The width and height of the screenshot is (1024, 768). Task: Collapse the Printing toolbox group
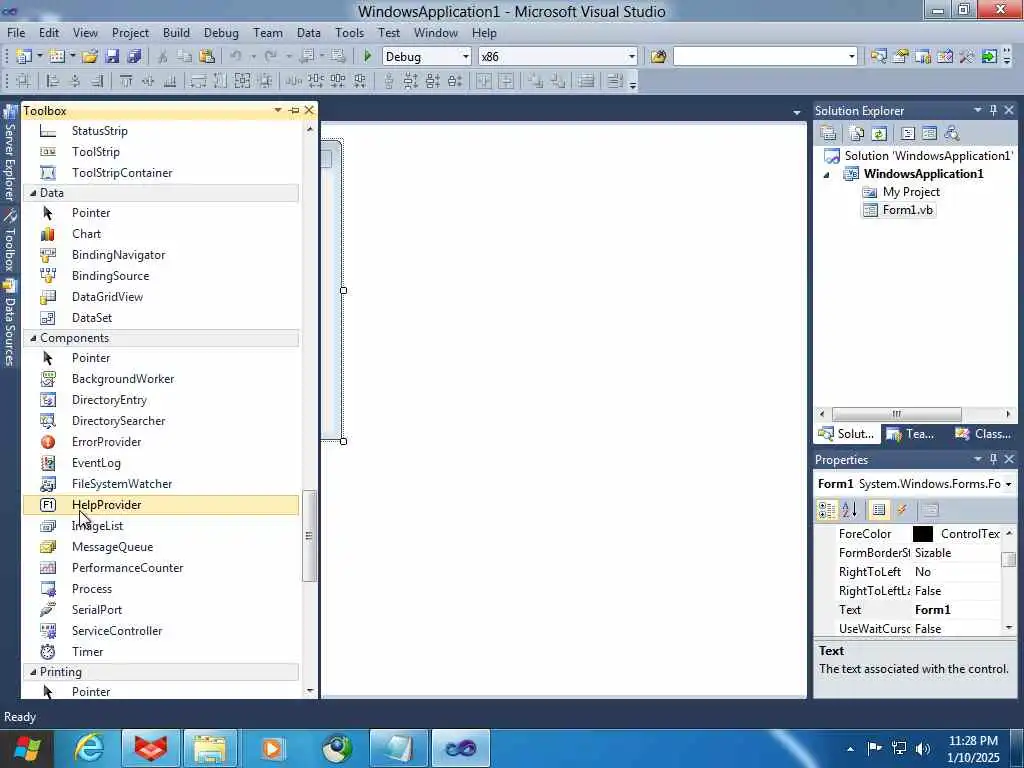pos(33,672)
